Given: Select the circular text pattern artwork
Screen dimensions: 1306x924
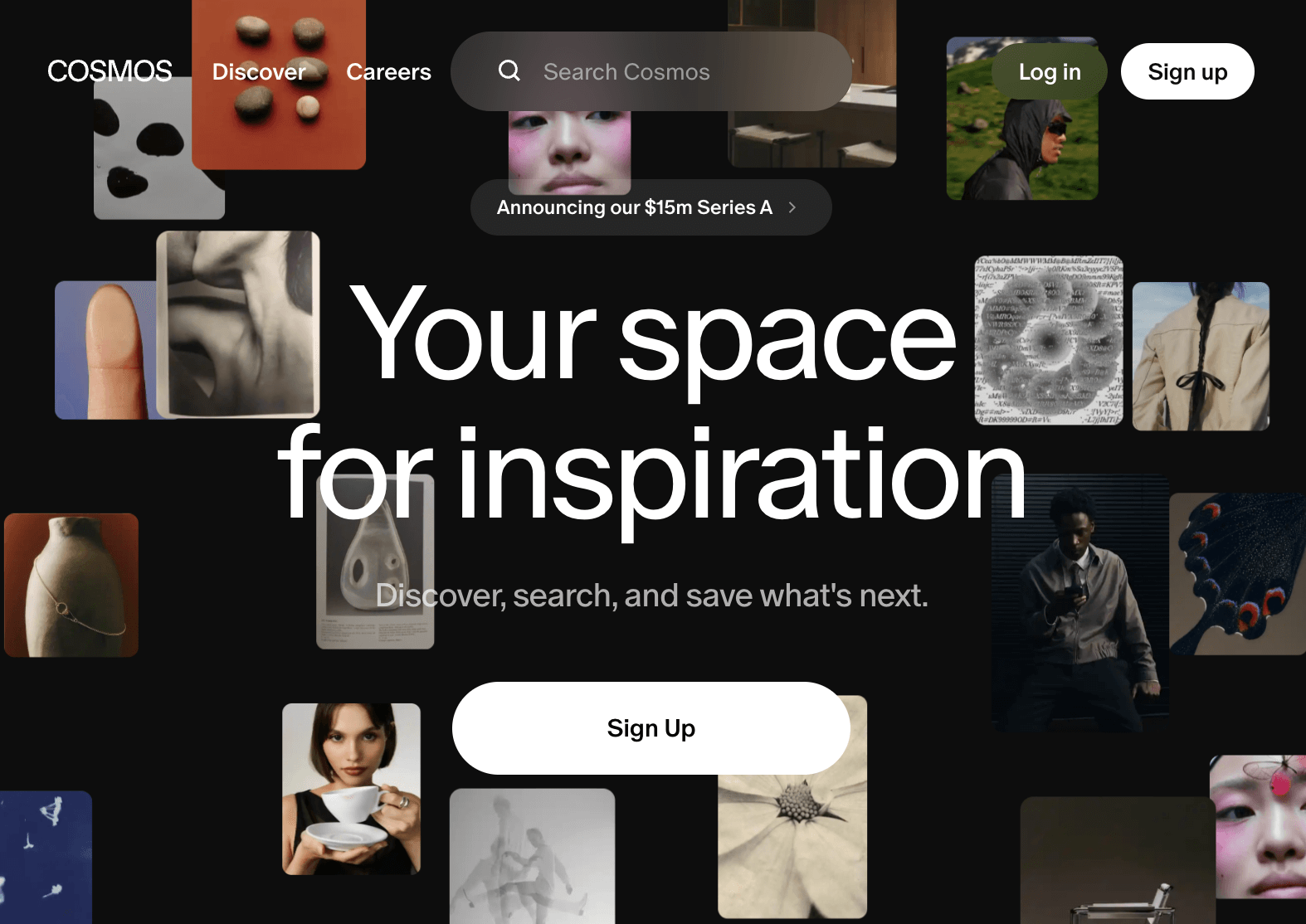Looking at the screenshot, I should tap(1049, 340).
